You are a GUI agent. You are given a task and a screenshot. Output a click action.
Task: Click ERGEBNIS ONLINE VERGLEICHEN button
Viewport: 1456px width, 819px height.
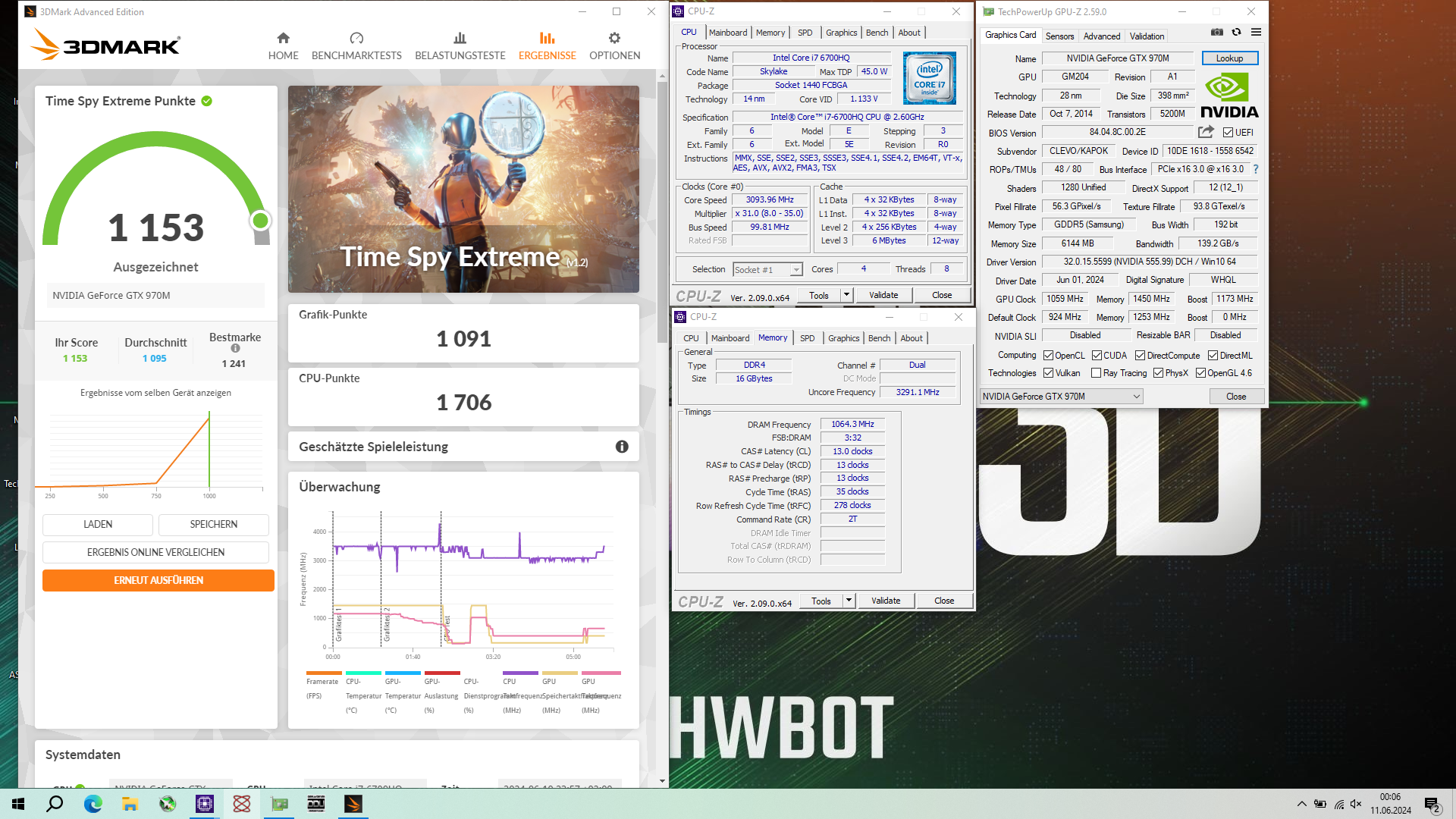point(155,552)
